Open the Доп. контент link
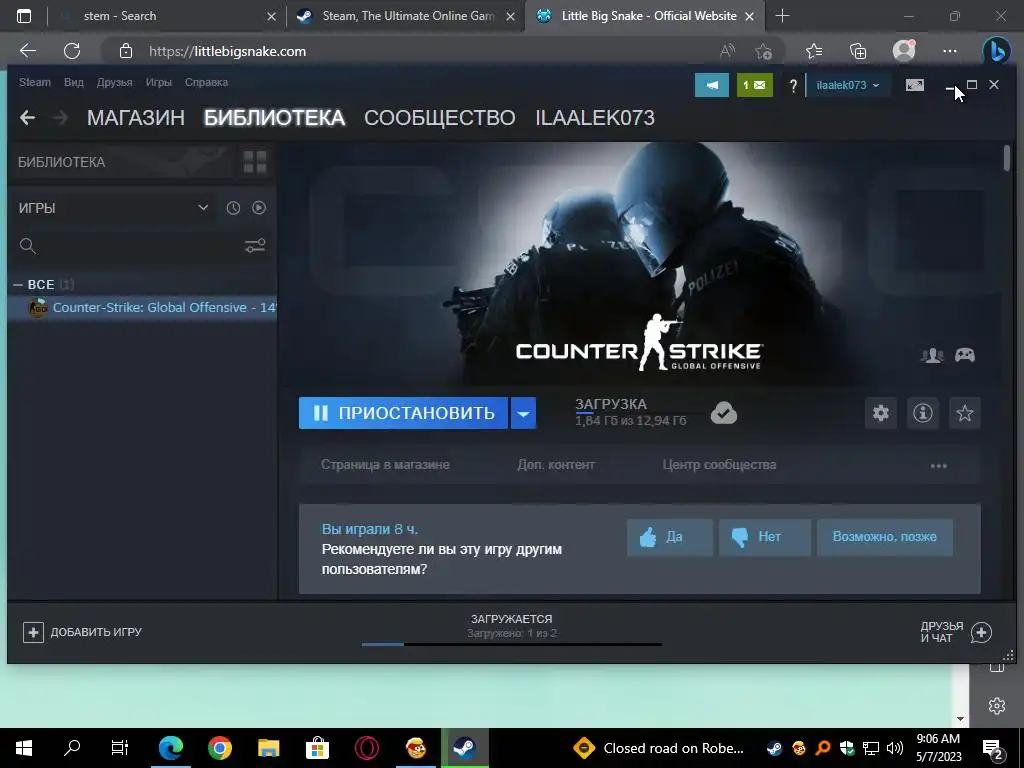The width and height of the screenshot is (1024, 768). point(556,465)
